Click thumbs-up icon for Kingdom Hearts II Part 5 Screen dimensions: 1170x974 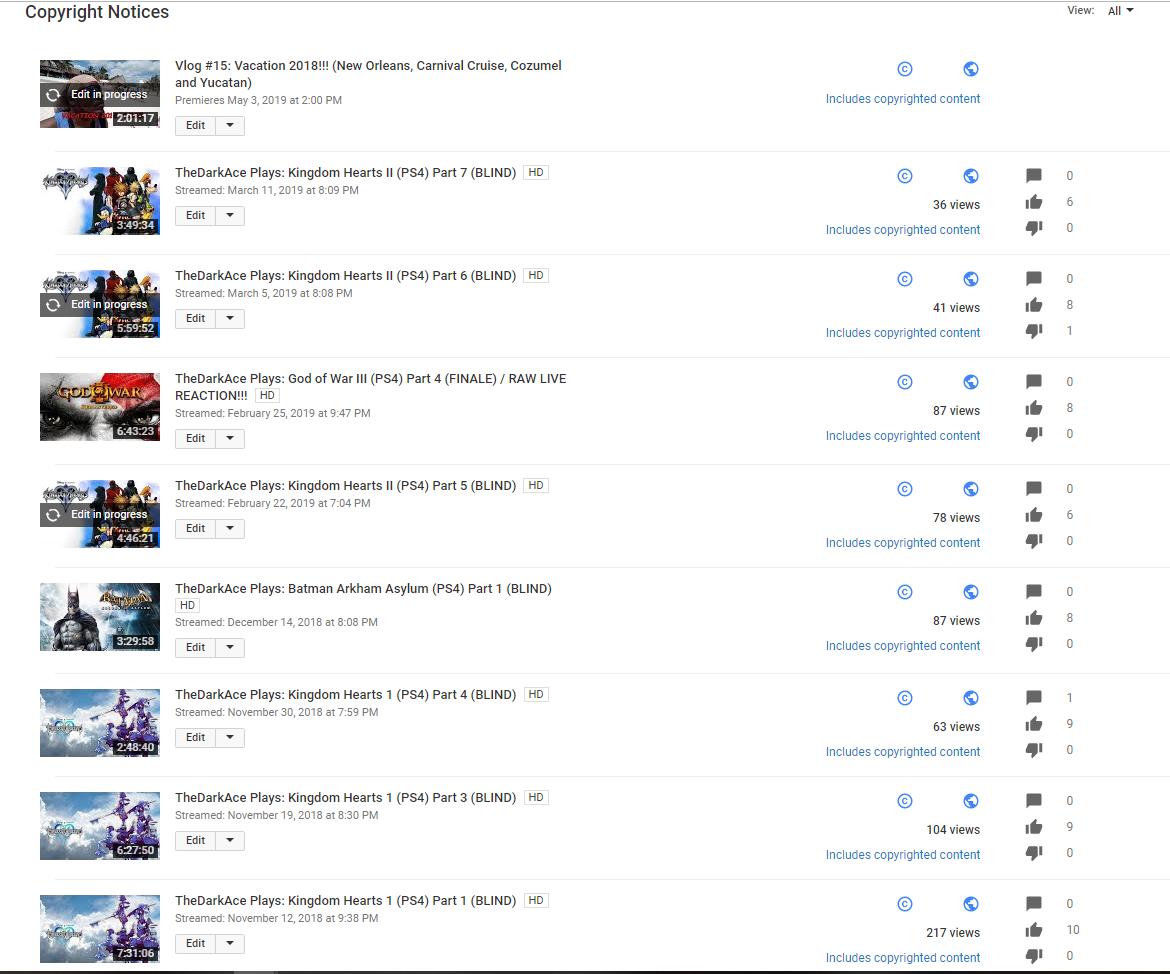pos(1033,514)
